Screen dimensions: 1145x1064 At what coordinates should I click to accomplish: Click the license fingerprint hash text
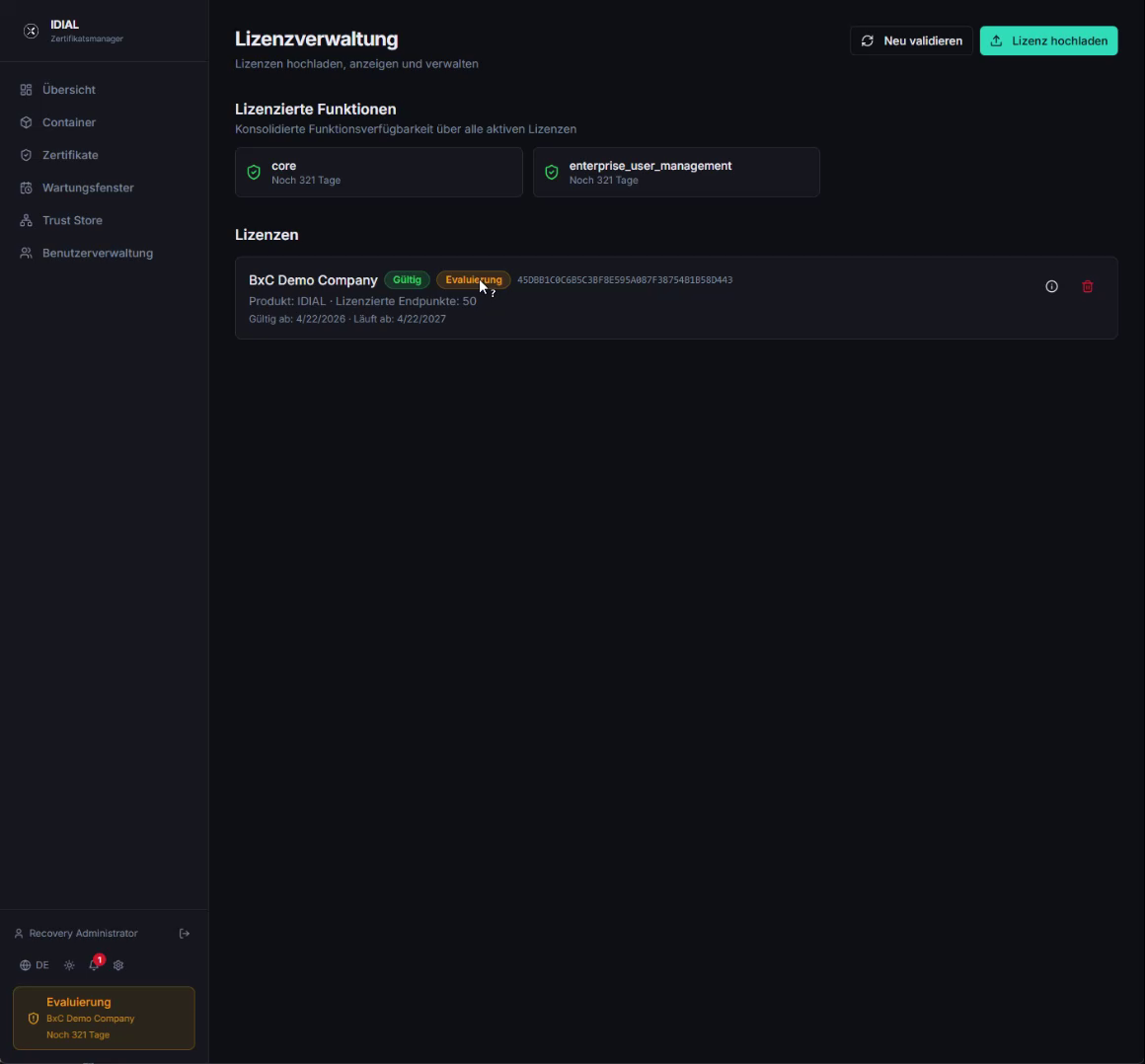[x=625, y=279]
